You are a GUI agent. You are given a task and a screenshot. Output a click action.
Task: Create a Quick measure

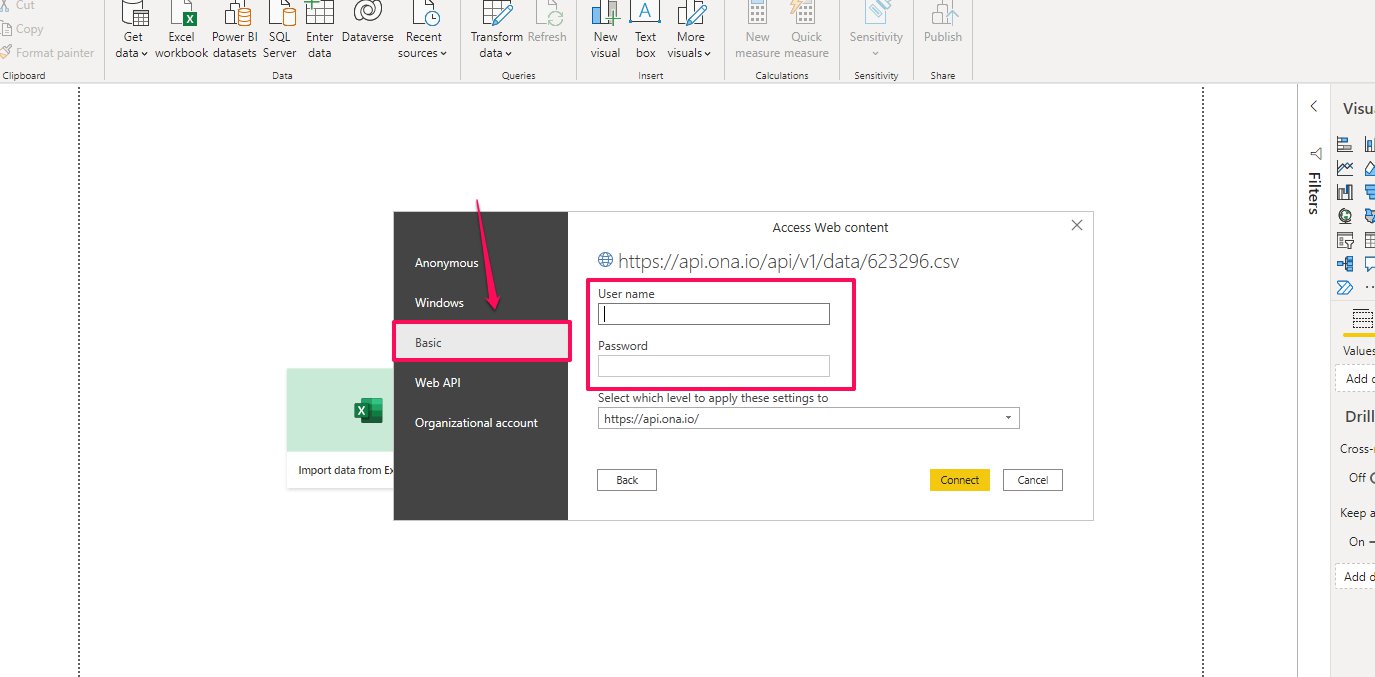tap(806, 31)
